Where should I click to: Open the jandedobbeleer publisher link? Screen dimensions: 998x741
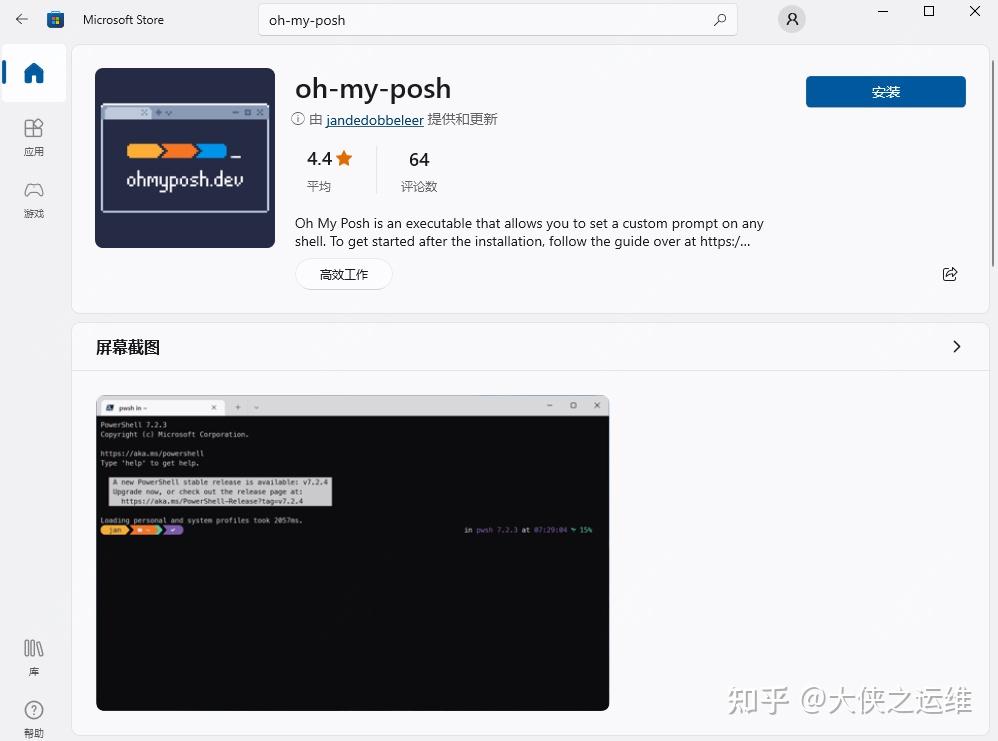tap(374, 119)
